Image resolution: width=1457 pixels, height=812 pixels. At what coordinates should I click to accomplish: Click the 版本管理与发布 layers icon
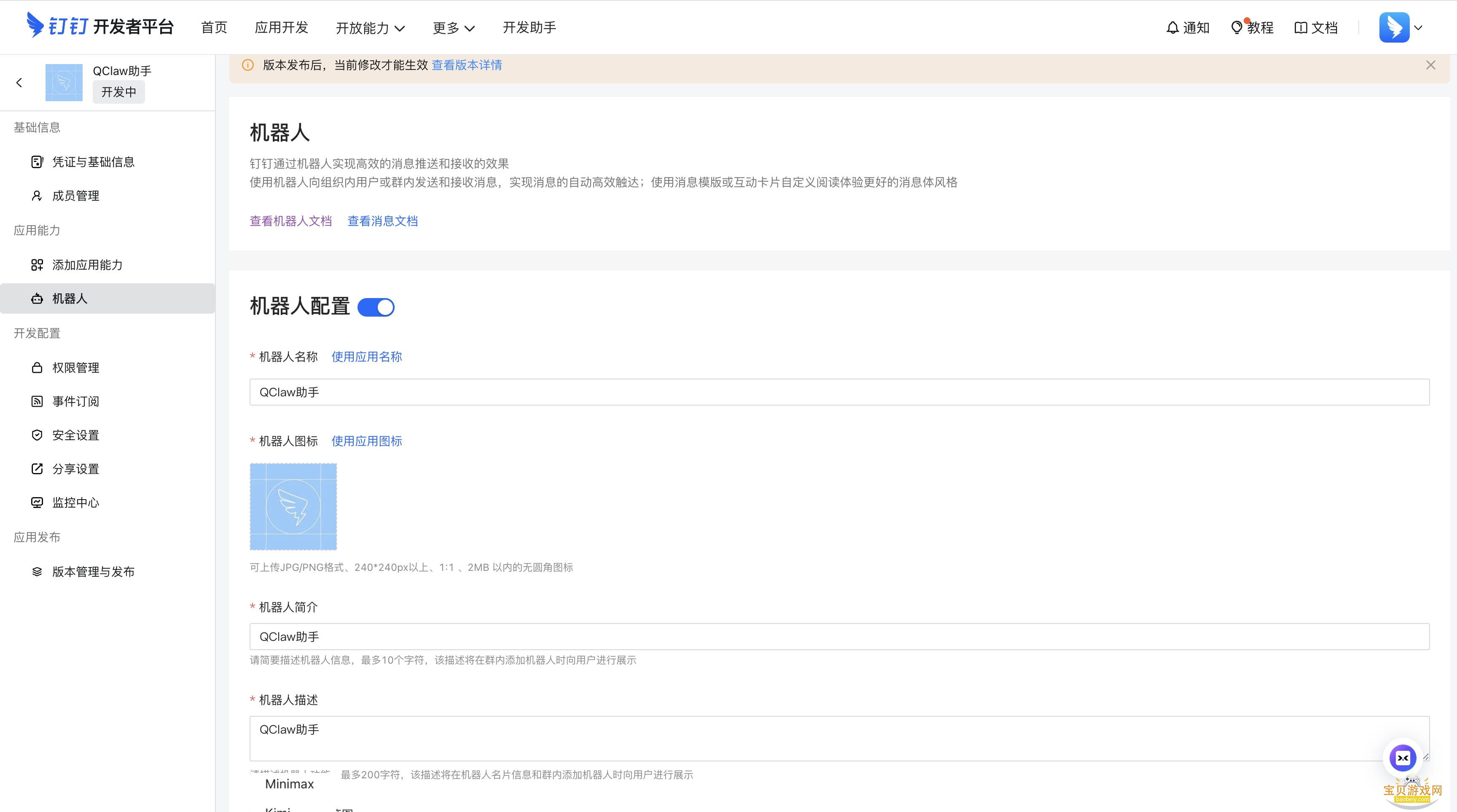(x=37, y=572)
